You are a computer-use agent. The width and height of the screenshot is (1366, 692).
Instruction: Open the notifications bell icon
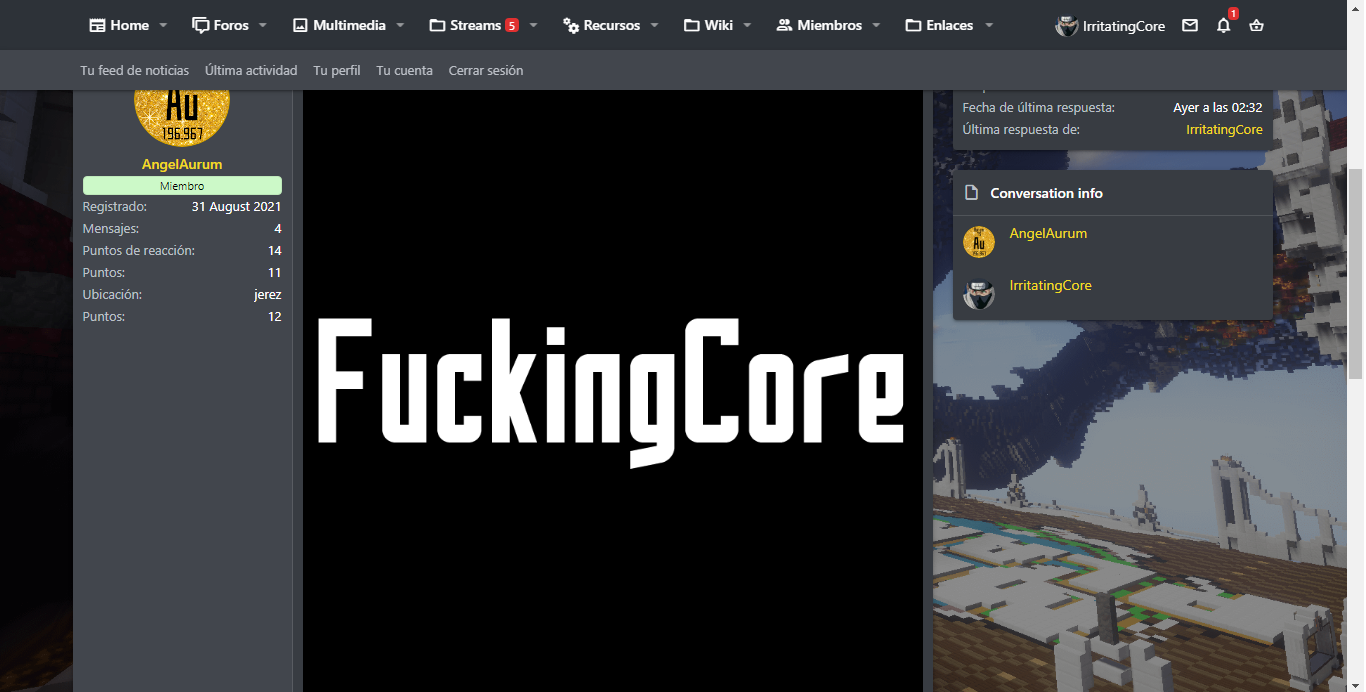(x=1223, y=26)
